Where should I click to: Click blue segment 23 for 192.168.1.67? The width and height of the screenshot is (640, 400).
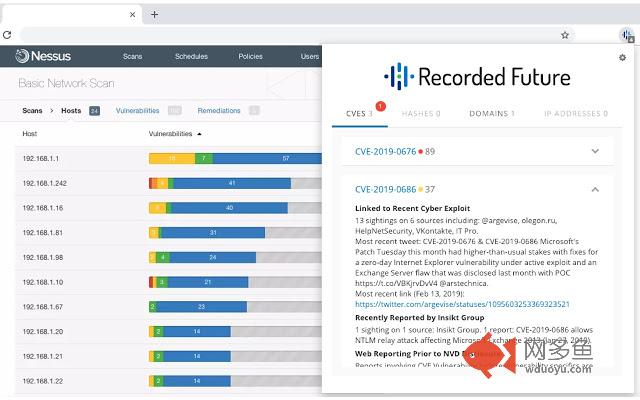pos(201,307)
